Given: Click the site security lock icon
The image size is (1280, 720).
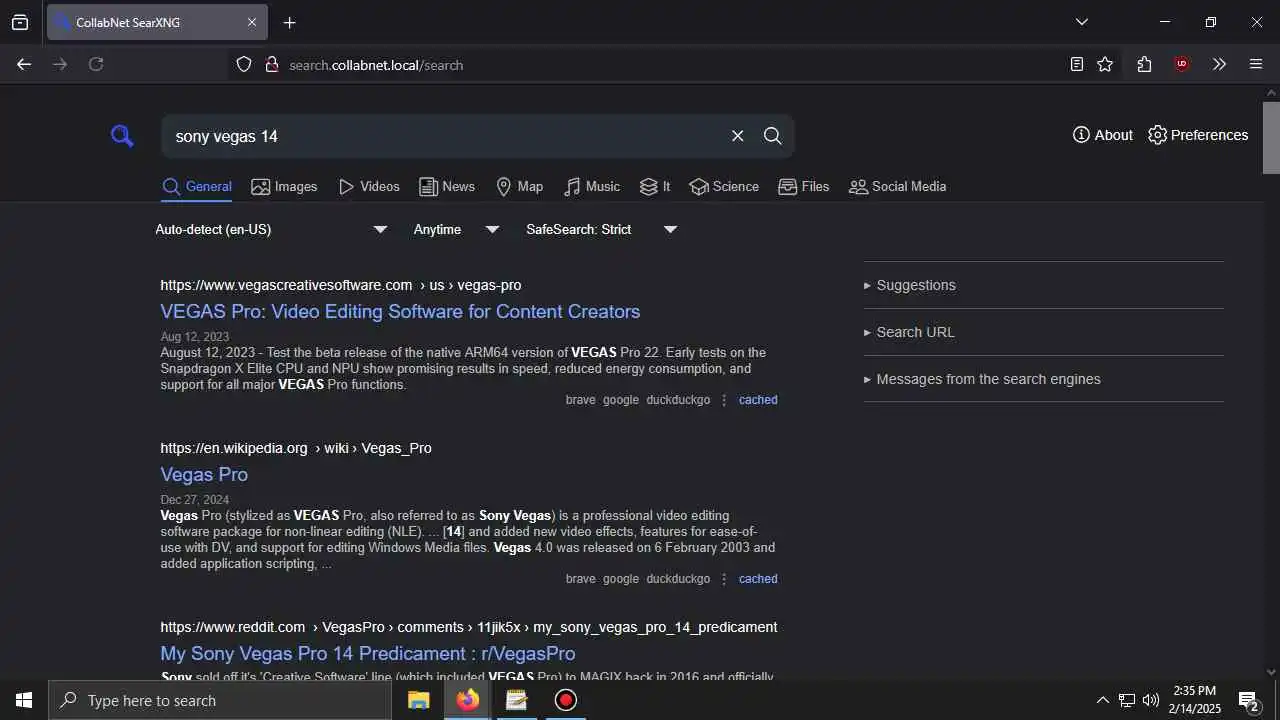Looking at the screenshot, I should pos(271,65).
